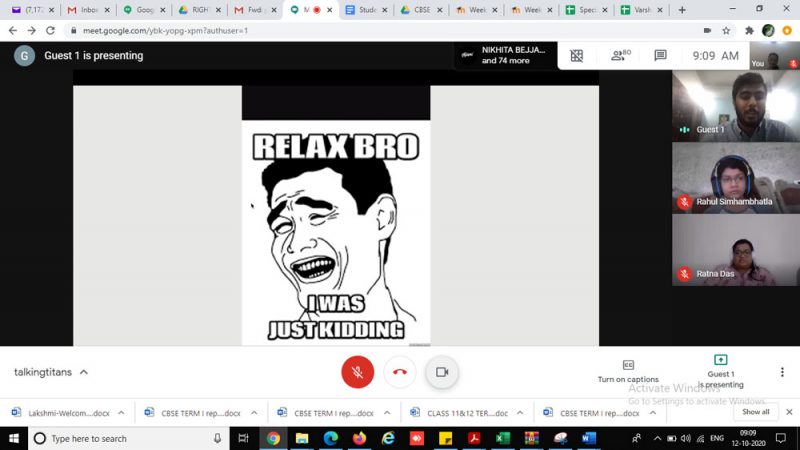Mute or unmute the microphone button

357,372
